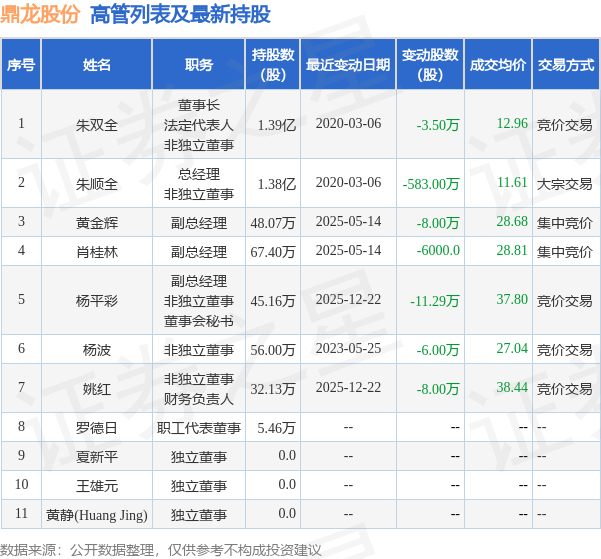Click the average price 37.80
The height and width of the screenshot is (559, 601).
click(512, 299)
